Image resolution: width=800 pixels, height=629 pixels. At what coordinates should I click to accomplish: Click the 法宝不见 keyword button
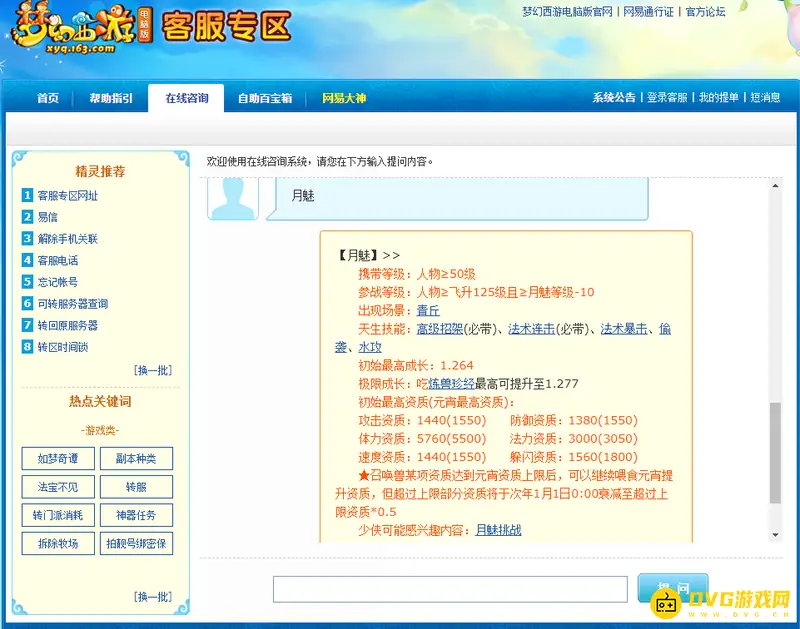[58, 487]
